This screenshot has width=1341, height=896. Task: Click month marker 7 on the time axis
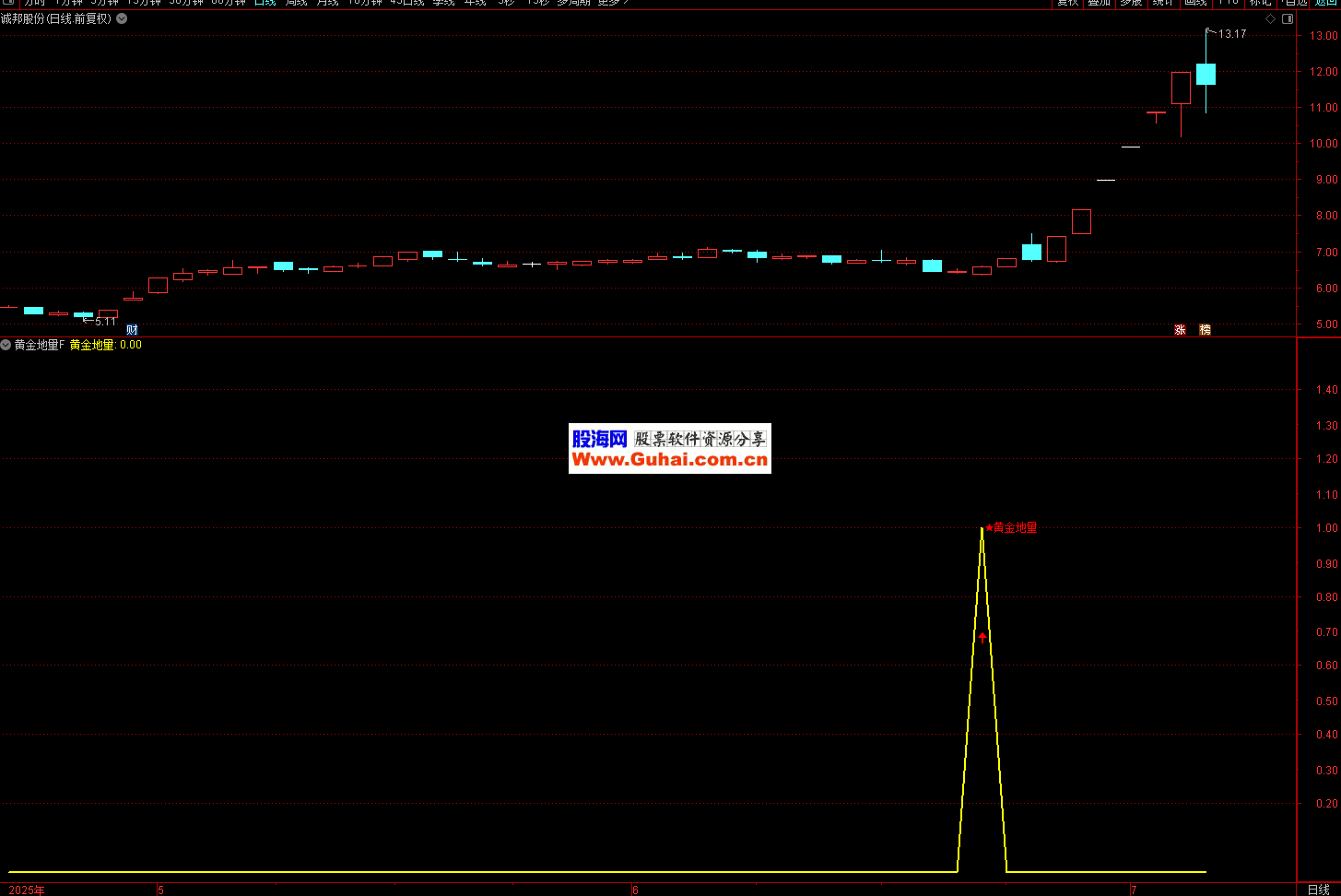click(x=1135, y=890)
